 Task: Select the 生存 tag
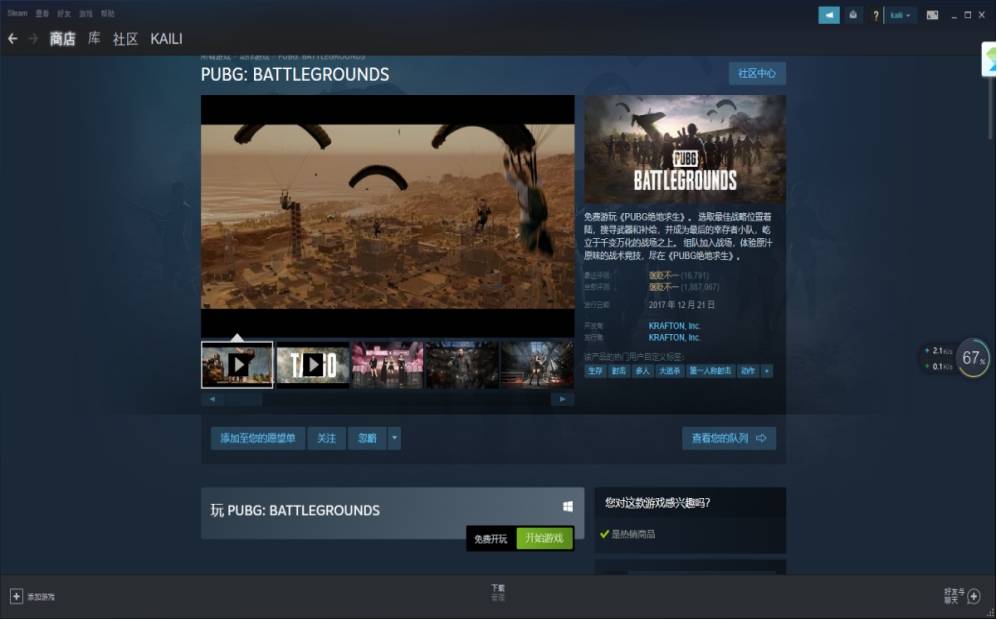point(595,371)
